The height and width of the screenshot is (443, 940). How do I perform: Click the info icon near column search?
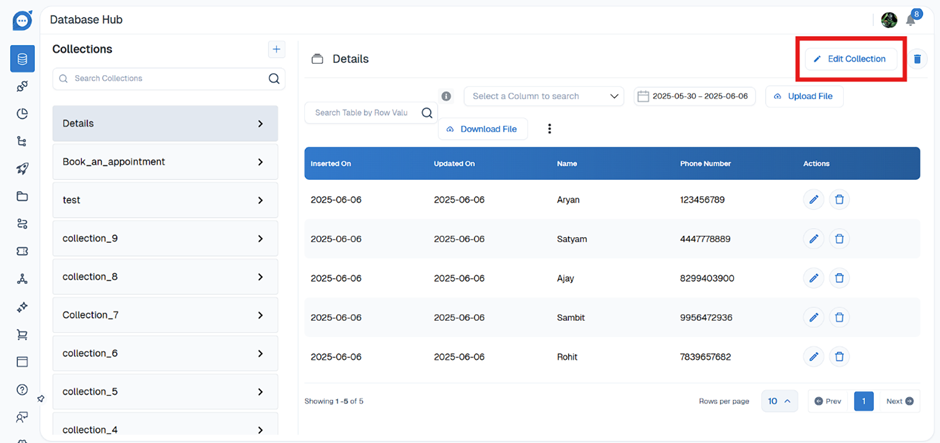pos(446,97)
